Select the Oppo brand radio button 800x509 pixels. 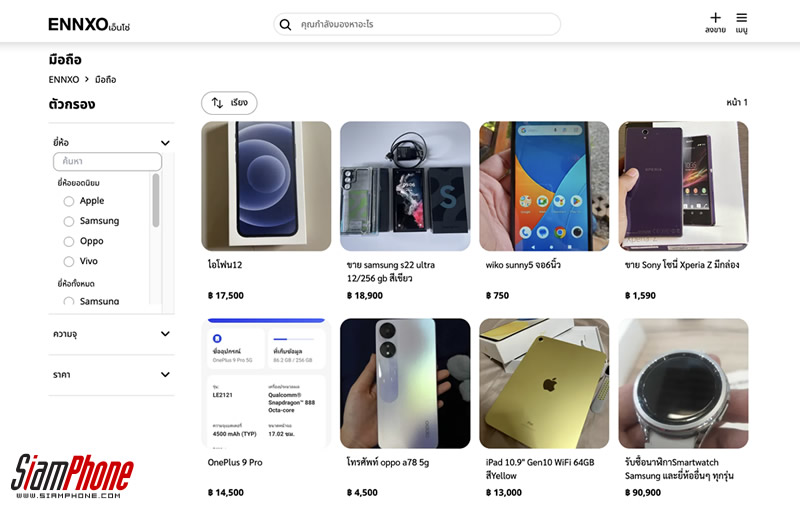(69, 241)
